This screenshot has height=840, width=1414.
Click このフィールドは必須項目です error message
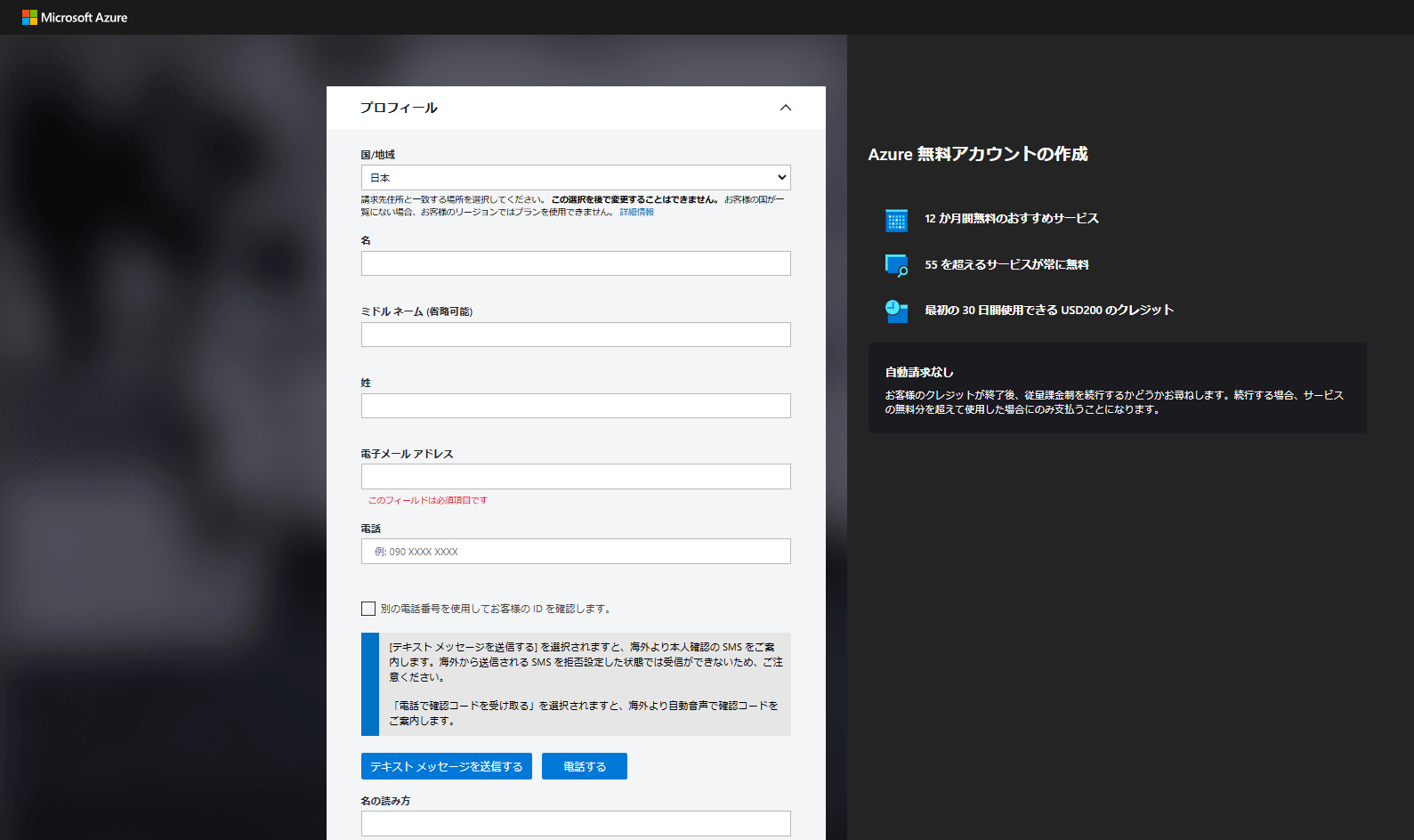(x=428, y=500)
